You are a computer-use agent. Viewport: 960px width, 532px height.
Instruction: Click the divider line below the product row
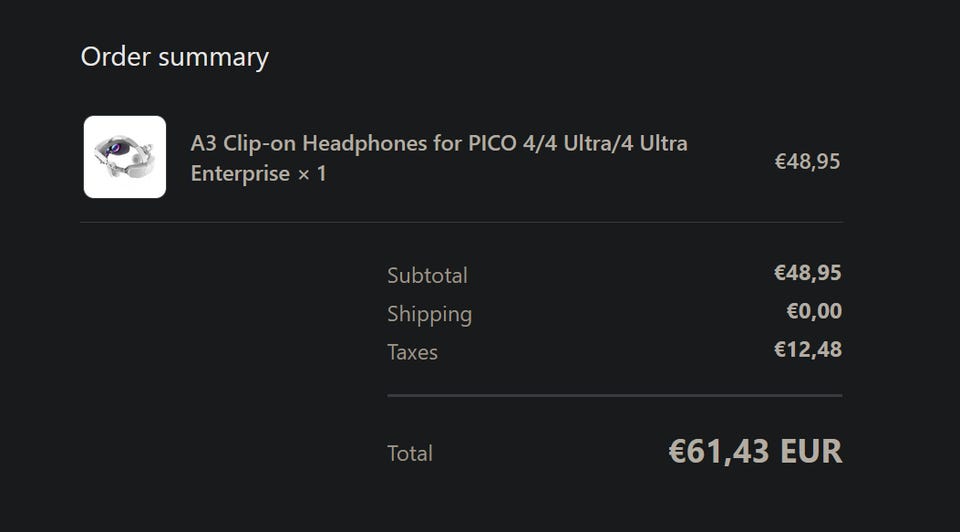pos(462,222)
